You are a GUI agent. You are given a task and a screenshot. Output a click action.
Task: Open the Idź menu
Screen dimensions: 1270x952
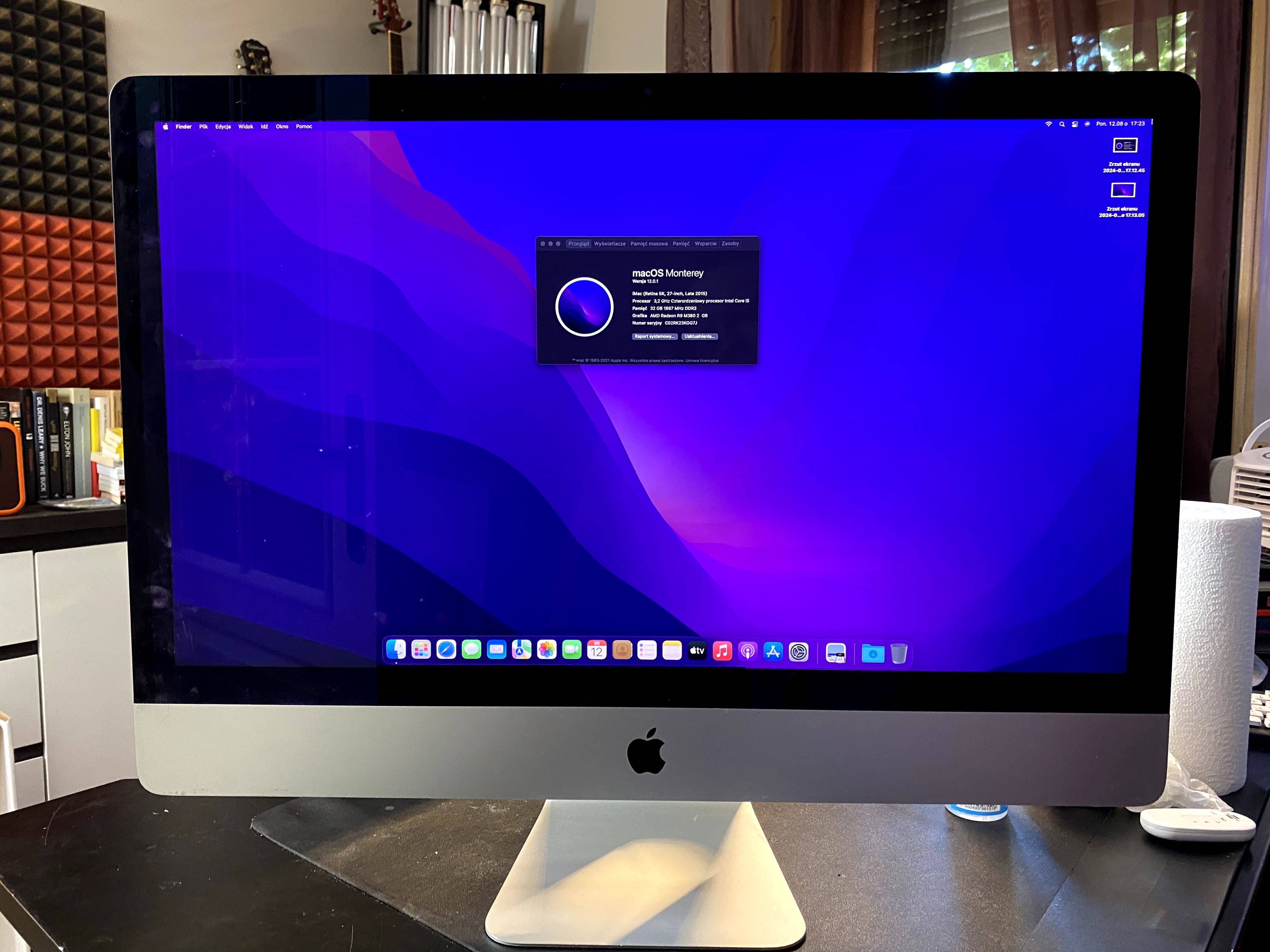point(264,127)
